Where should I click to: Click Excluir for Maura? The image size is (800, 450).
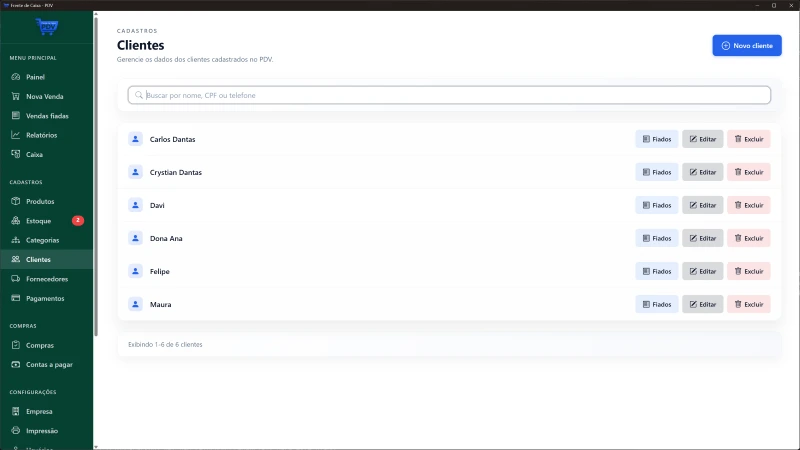(x=748, y=304)
